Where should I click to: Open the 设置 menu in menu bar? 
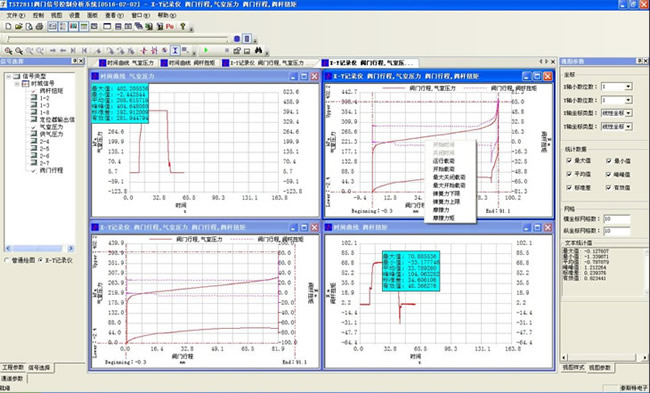click(x=75, y=15)
